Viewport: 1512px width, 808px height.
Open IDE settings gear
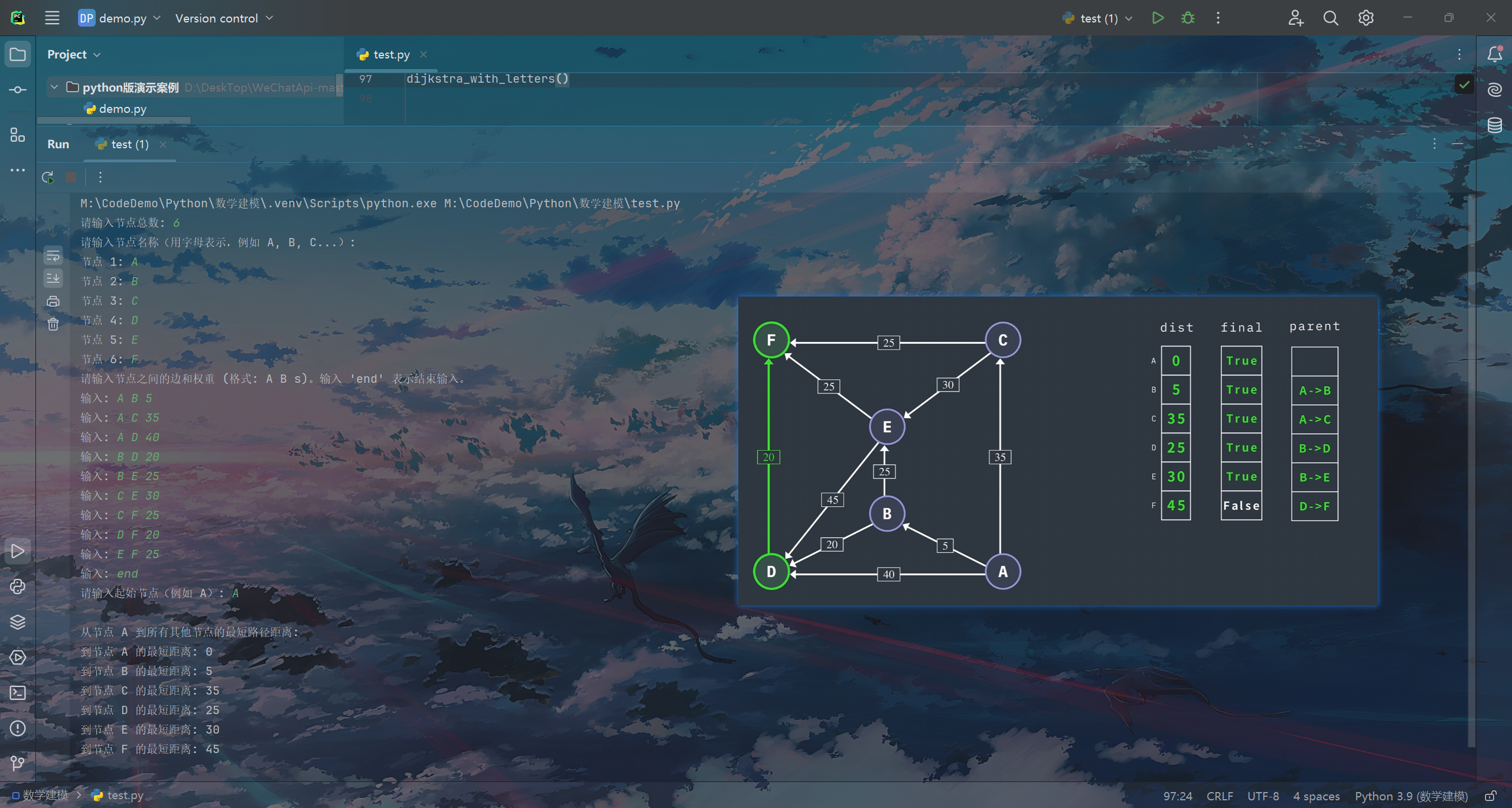pos(1366,18)
